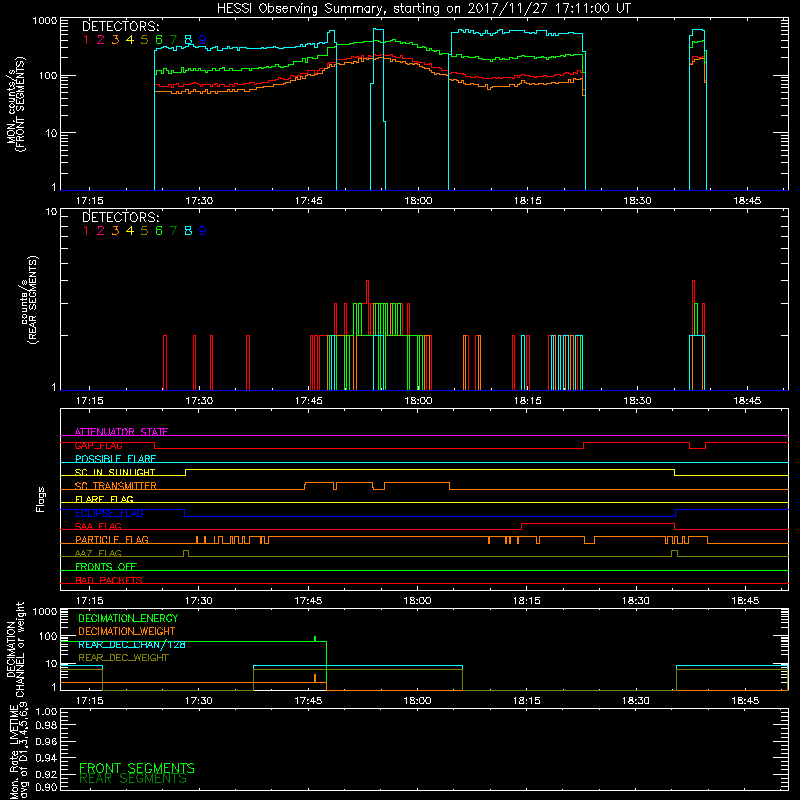
Task: Click the DECIMATION_WEIGHT legend entry
Action: (x=127, y=632)
